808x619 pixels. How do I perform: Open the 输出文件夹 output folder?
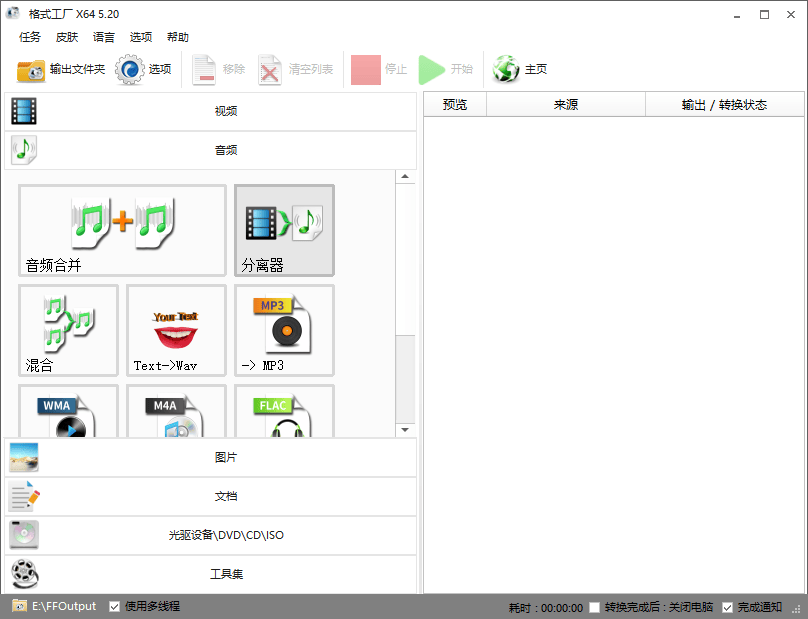(x=61, y=70)
